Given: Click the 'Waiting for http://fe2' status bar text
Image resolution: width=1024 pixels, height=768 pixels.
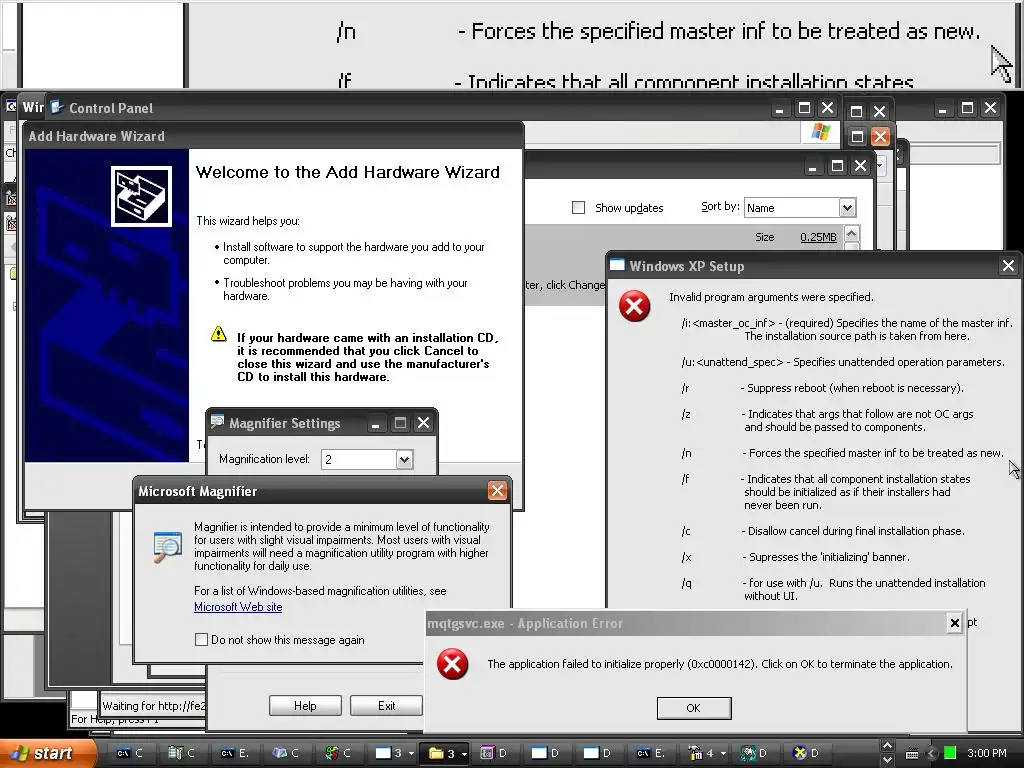Looking at the screenshot, I should click(153, 705).
